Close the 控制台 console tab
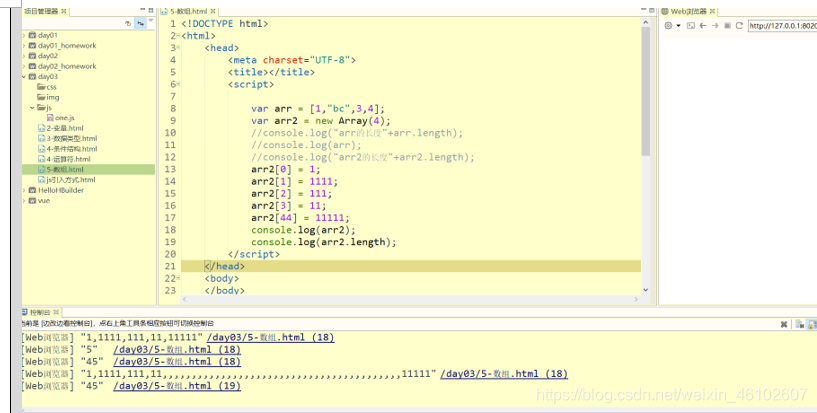Image resolution: width=817 pixels, height=413 pixels. coord(56,312)
